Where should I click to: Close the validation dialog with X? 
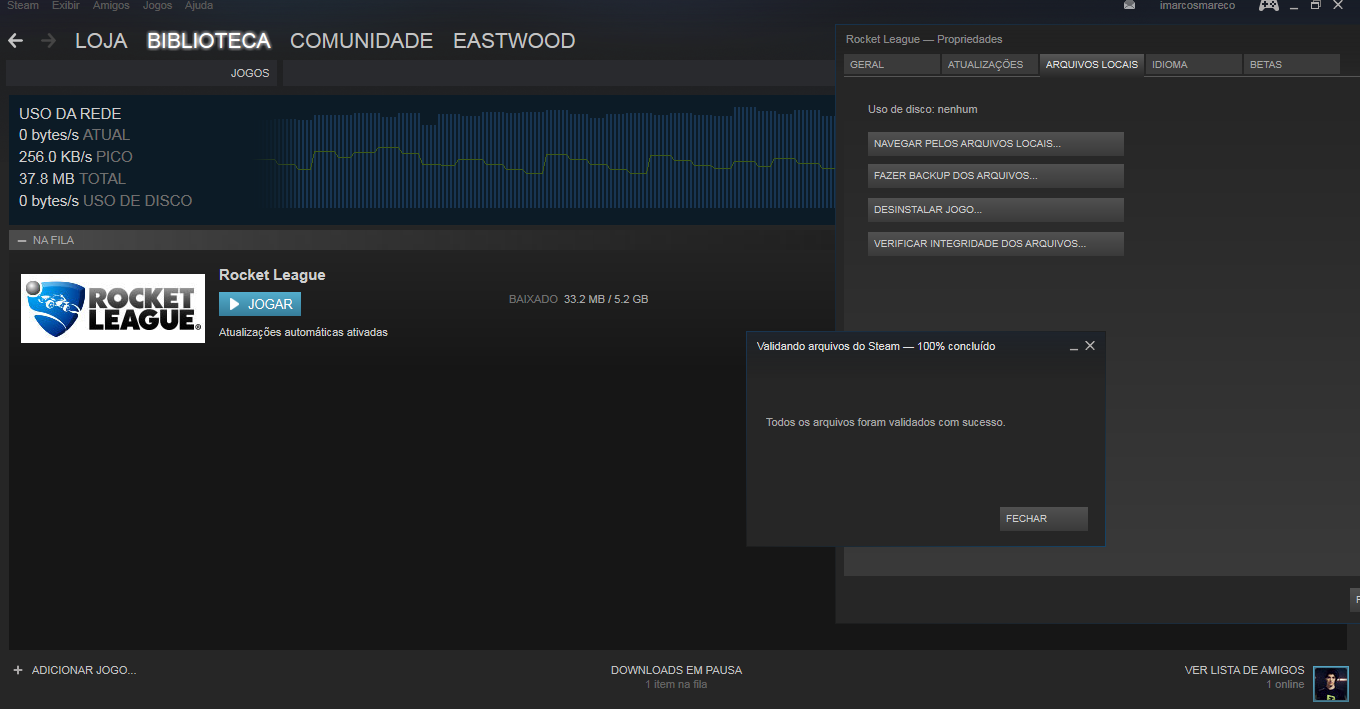[1090, 345]
